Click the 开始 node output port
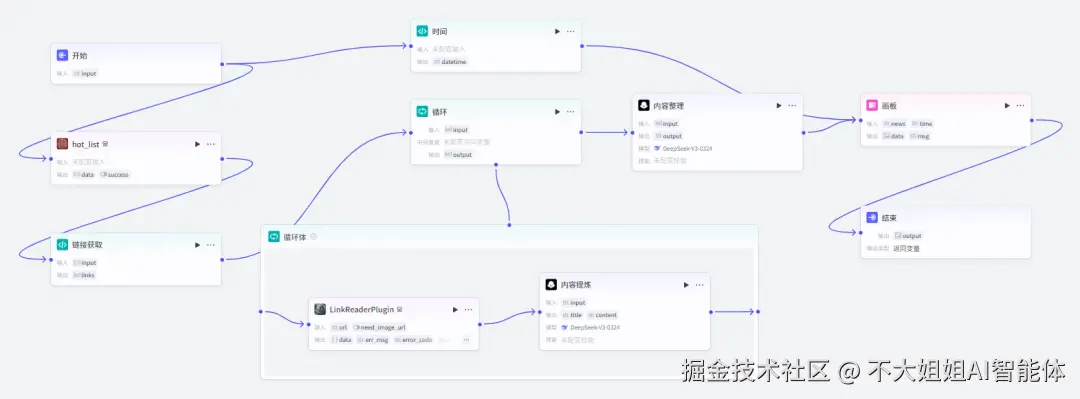 (222, 64)
